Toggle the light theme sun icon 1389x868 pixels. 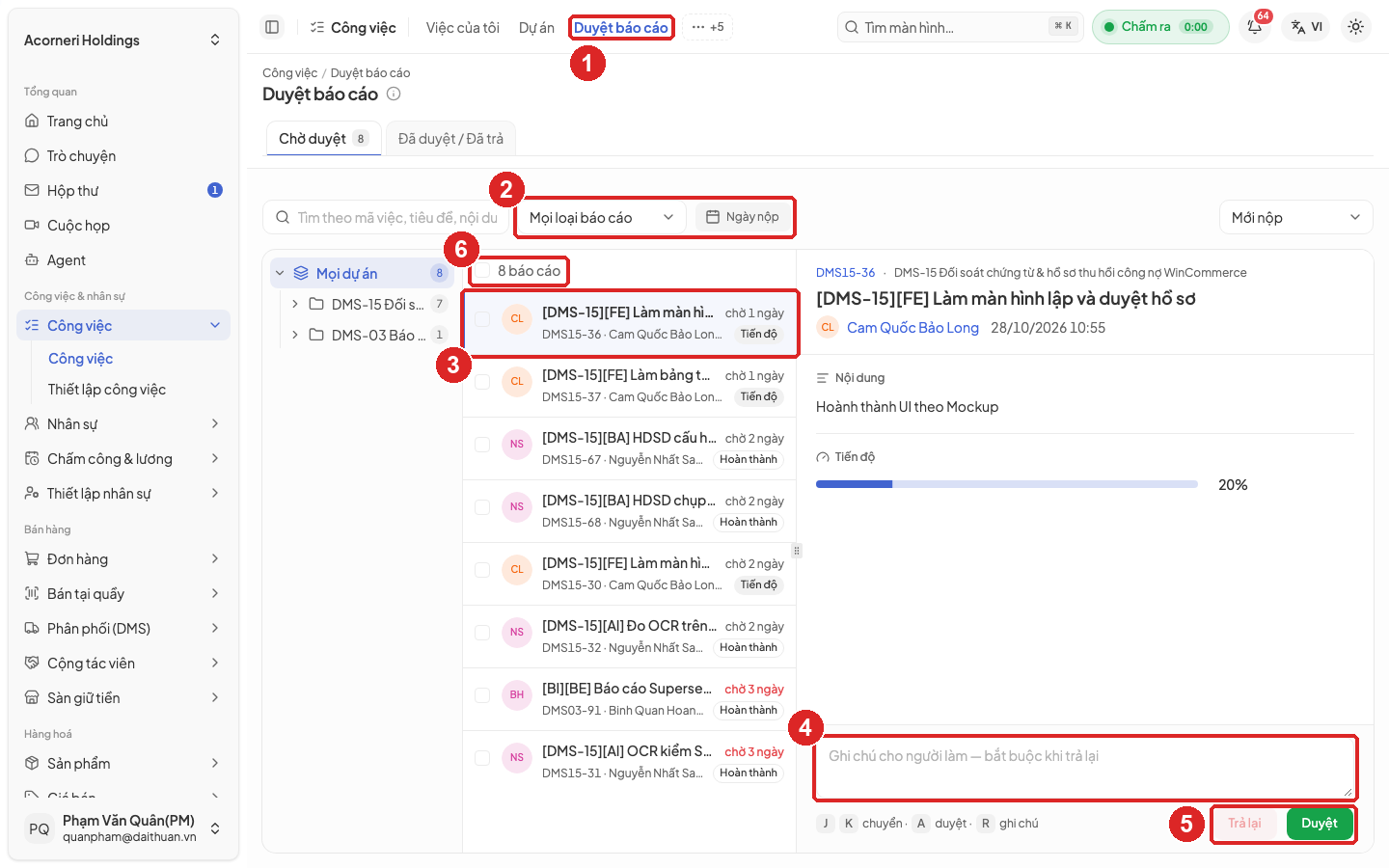click(x=1356, y=27)
